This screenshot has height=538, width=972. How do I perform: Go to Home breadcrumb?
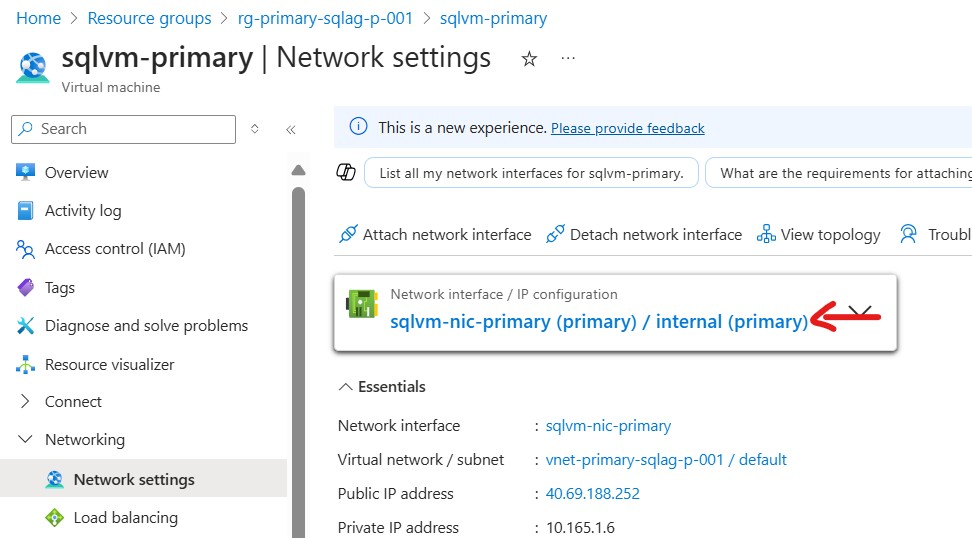click(x=38, y=19)
